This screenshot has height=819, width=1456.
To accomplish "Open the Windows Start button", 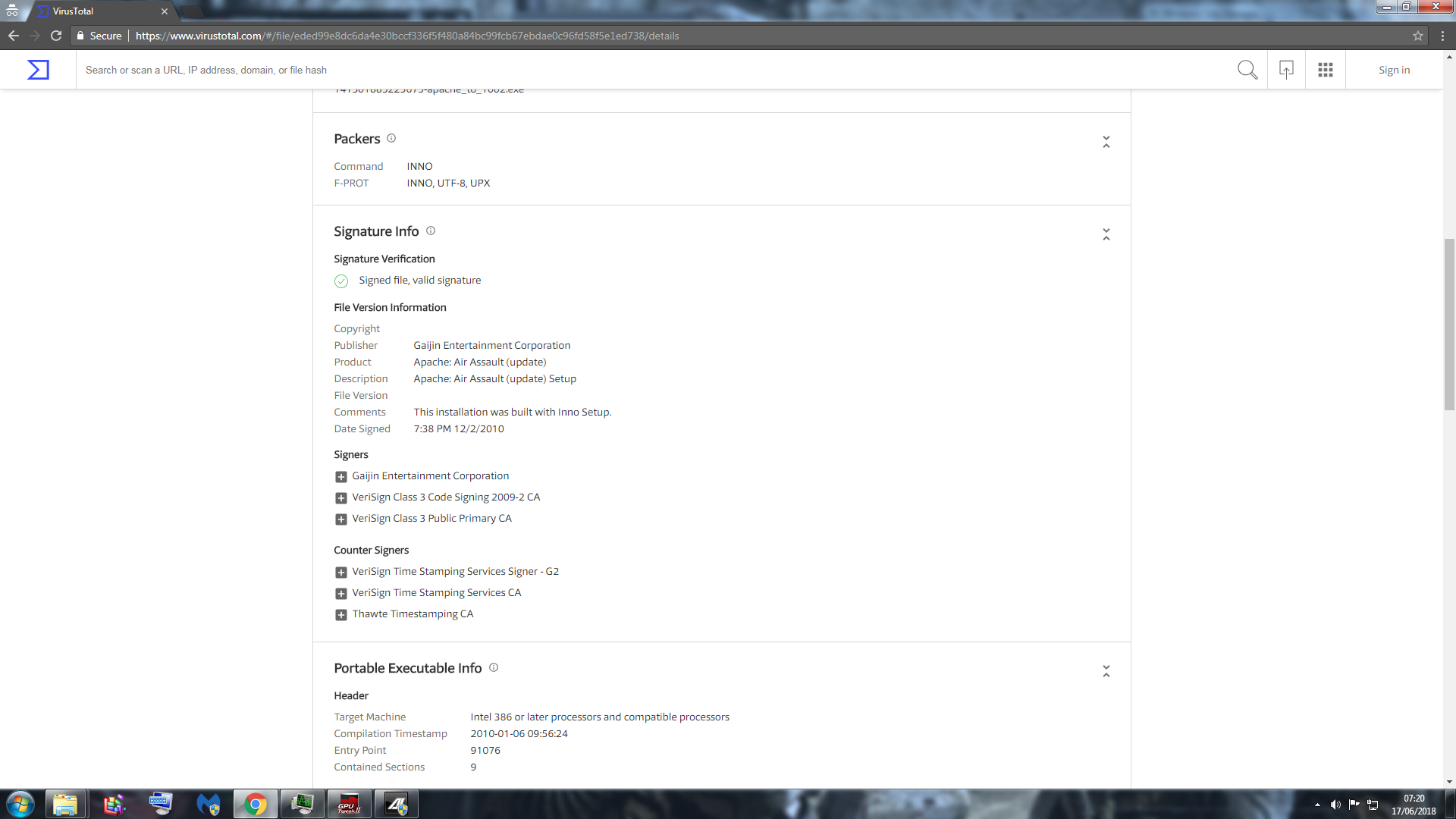I will click(20, 804).
